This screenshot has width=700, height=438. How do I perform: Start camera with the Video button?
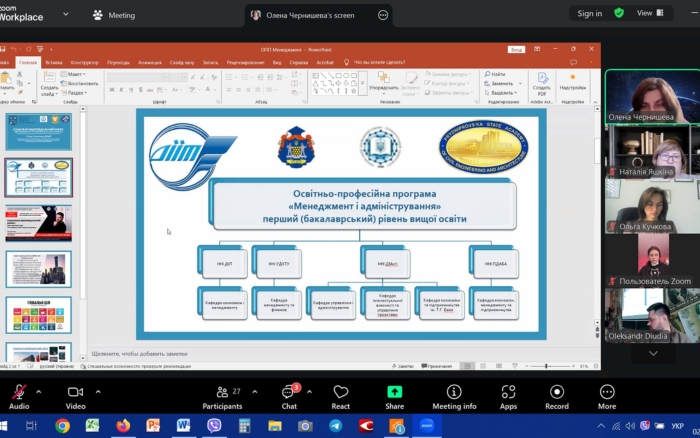pos(75,392)
